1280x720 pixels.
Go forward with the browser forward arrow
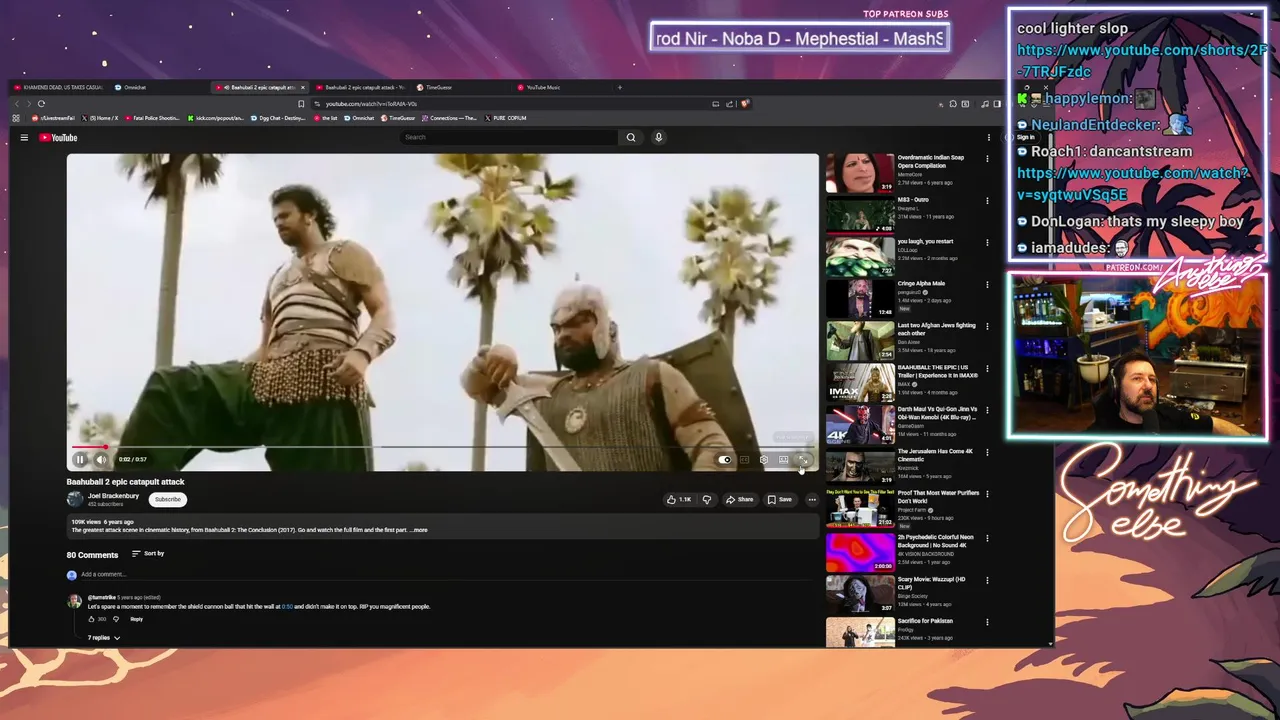pos(28,104)
